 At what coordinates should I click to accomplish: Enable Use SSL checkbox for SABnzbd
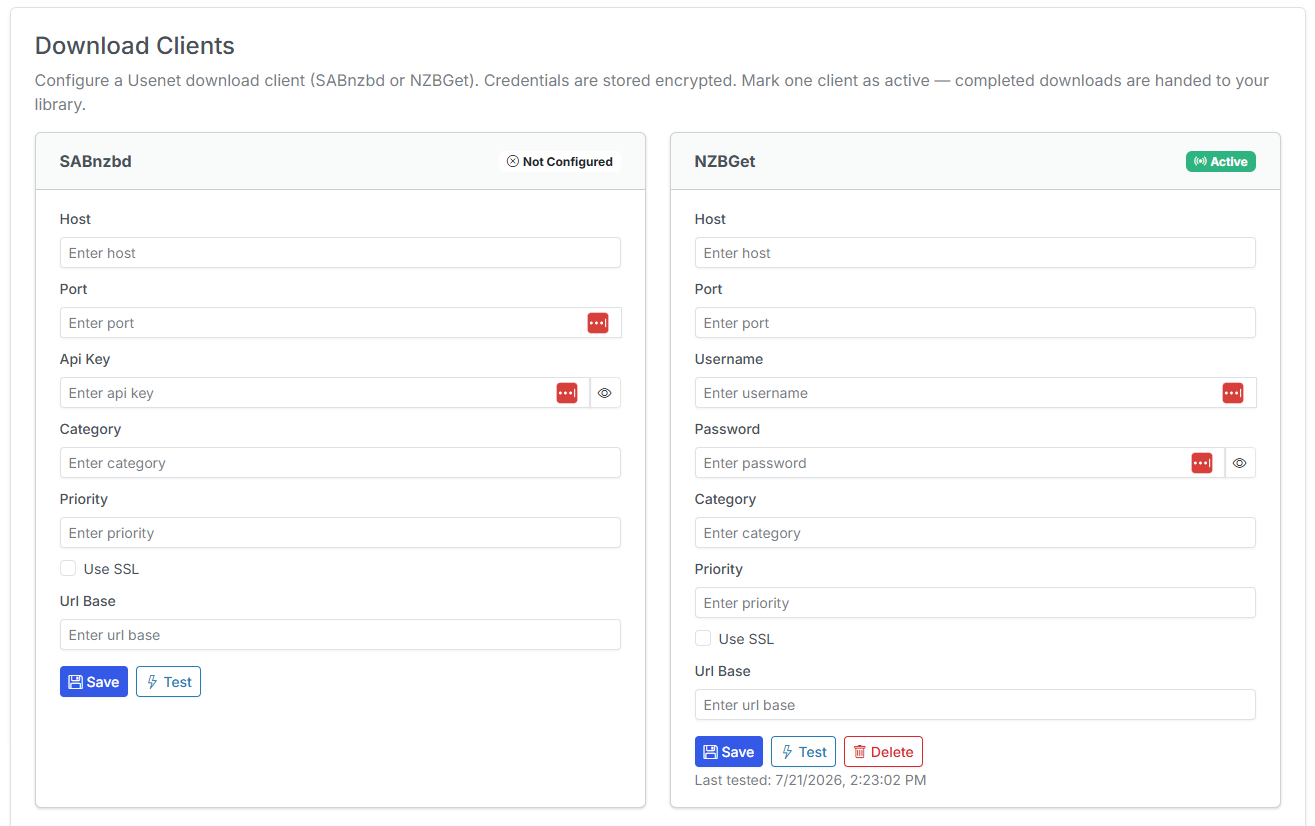(68, 568)
